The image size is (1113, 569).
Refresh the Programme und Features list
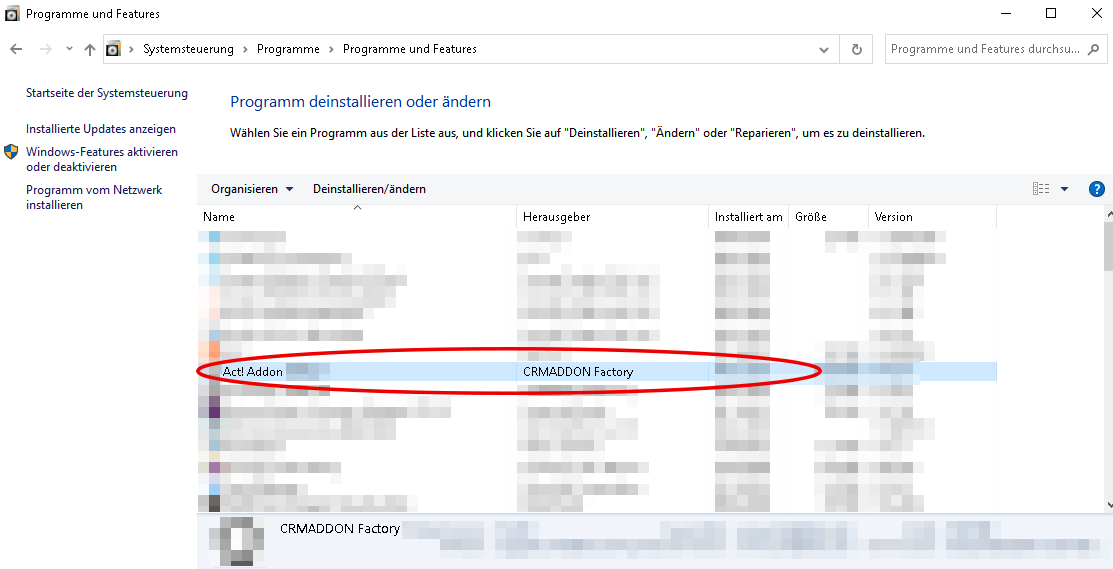click(x=857, y=50)
